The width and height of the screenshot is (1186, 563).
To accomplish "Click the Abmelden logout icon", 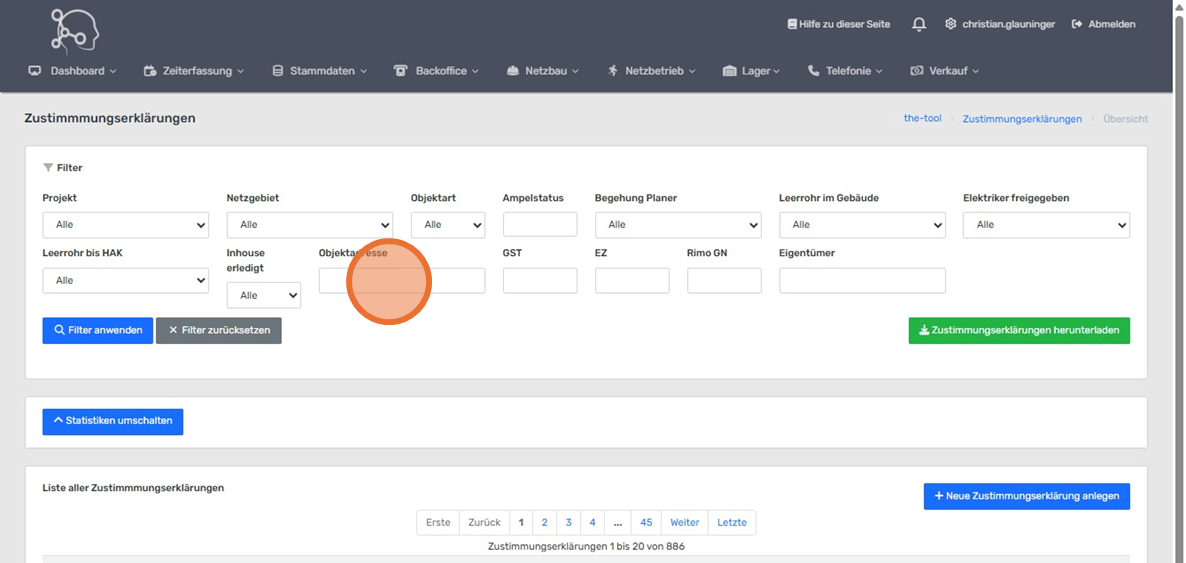I will [1077, 24].
